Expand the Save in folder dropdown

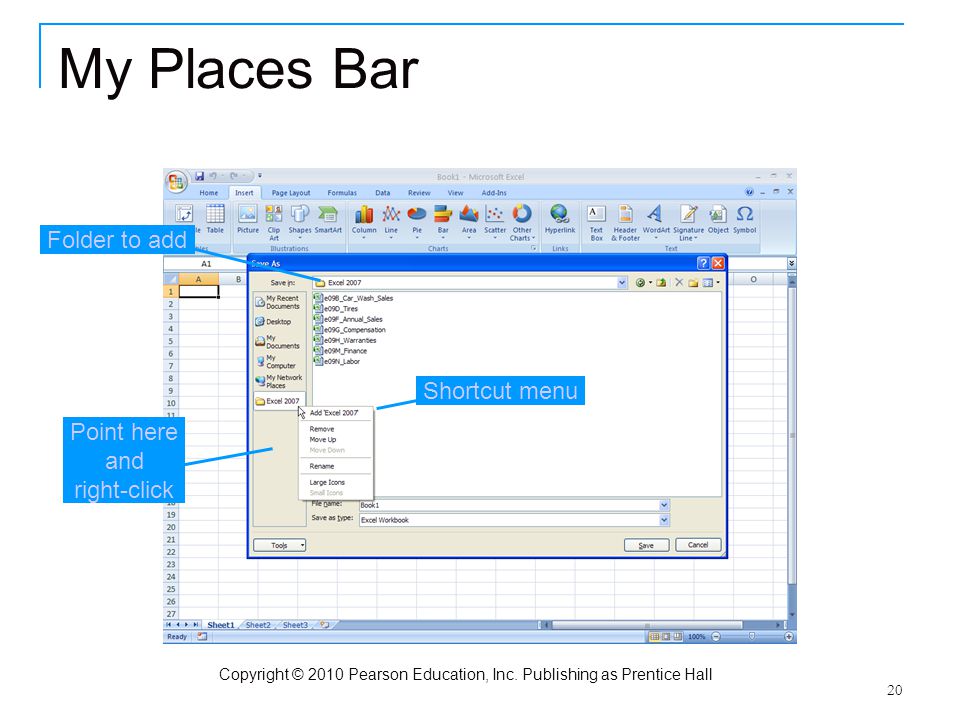(x=621, y=282)
